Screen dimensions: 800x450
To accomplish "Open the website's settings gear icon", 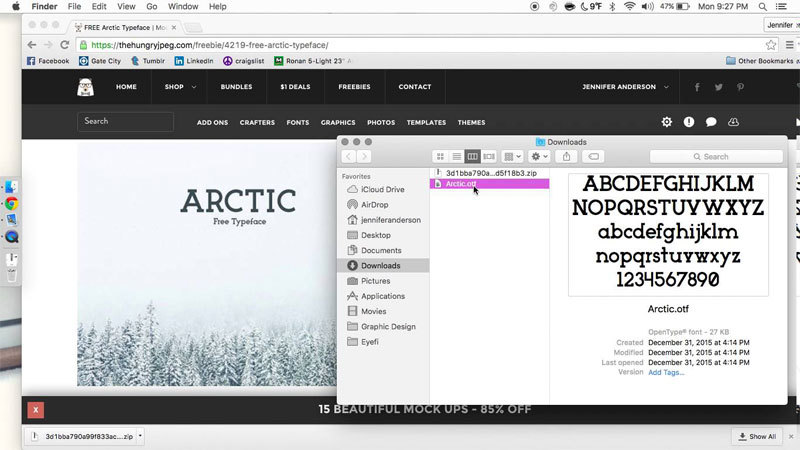I will 667,122.
